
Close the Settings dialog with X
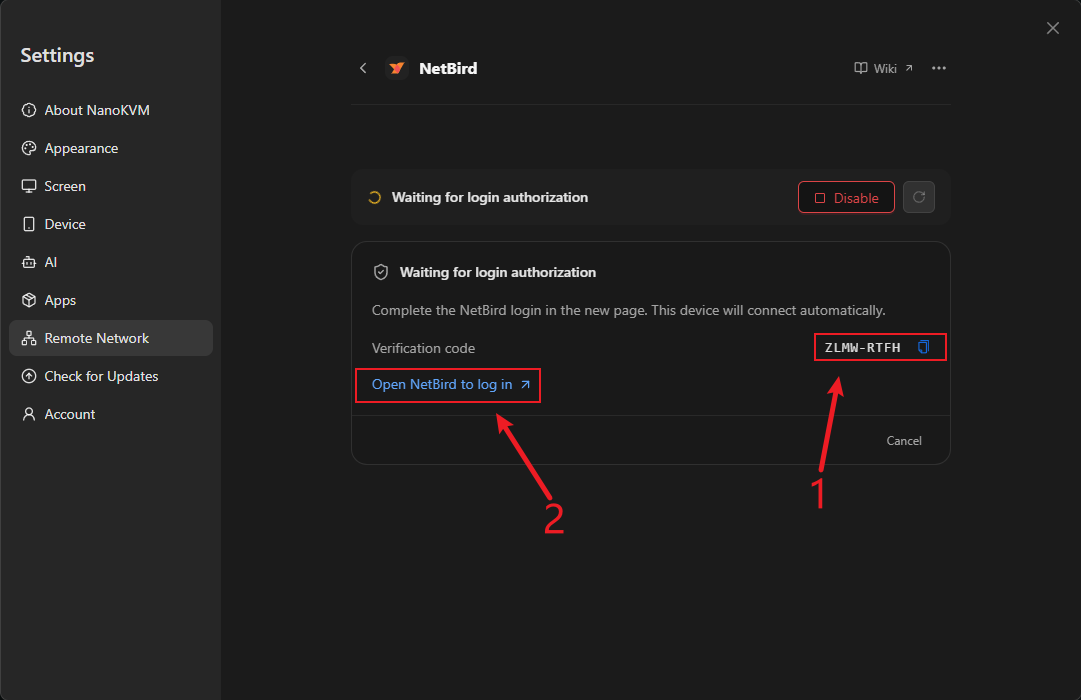pos(1053,28)
